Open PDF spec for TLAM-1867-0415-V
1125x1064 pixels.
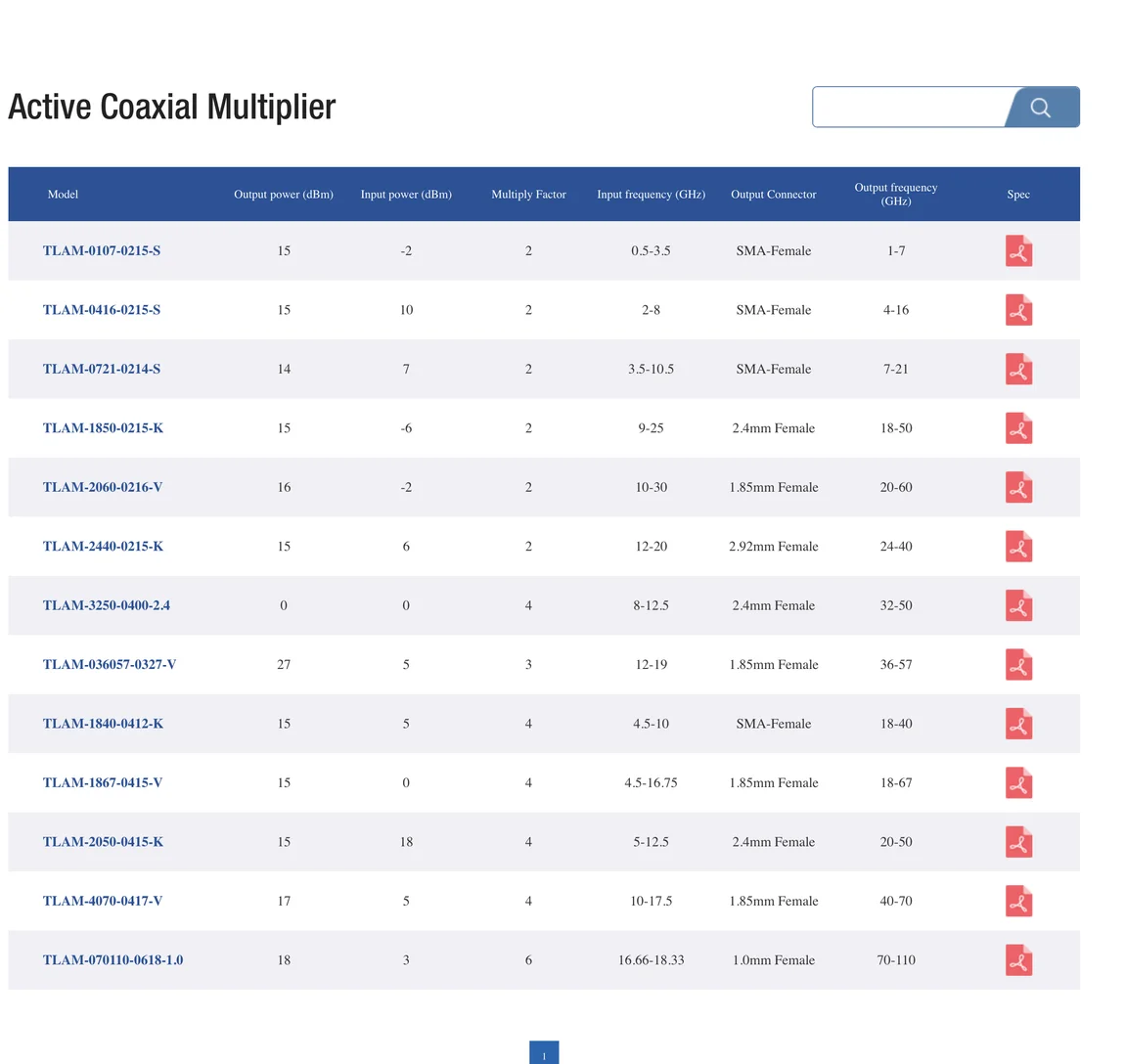tap(1018, 783)
